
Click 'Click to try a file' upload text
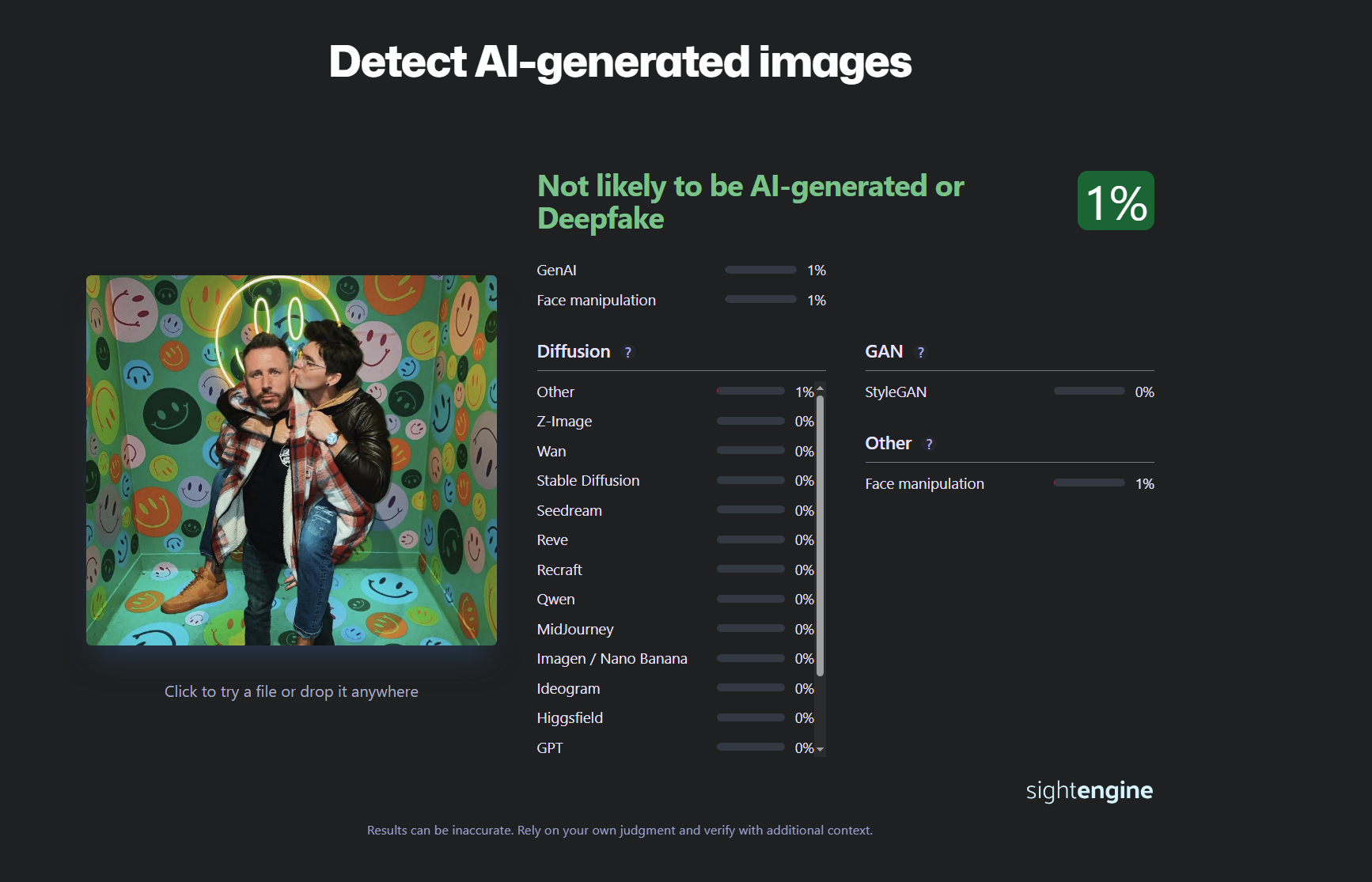[291, 691]
